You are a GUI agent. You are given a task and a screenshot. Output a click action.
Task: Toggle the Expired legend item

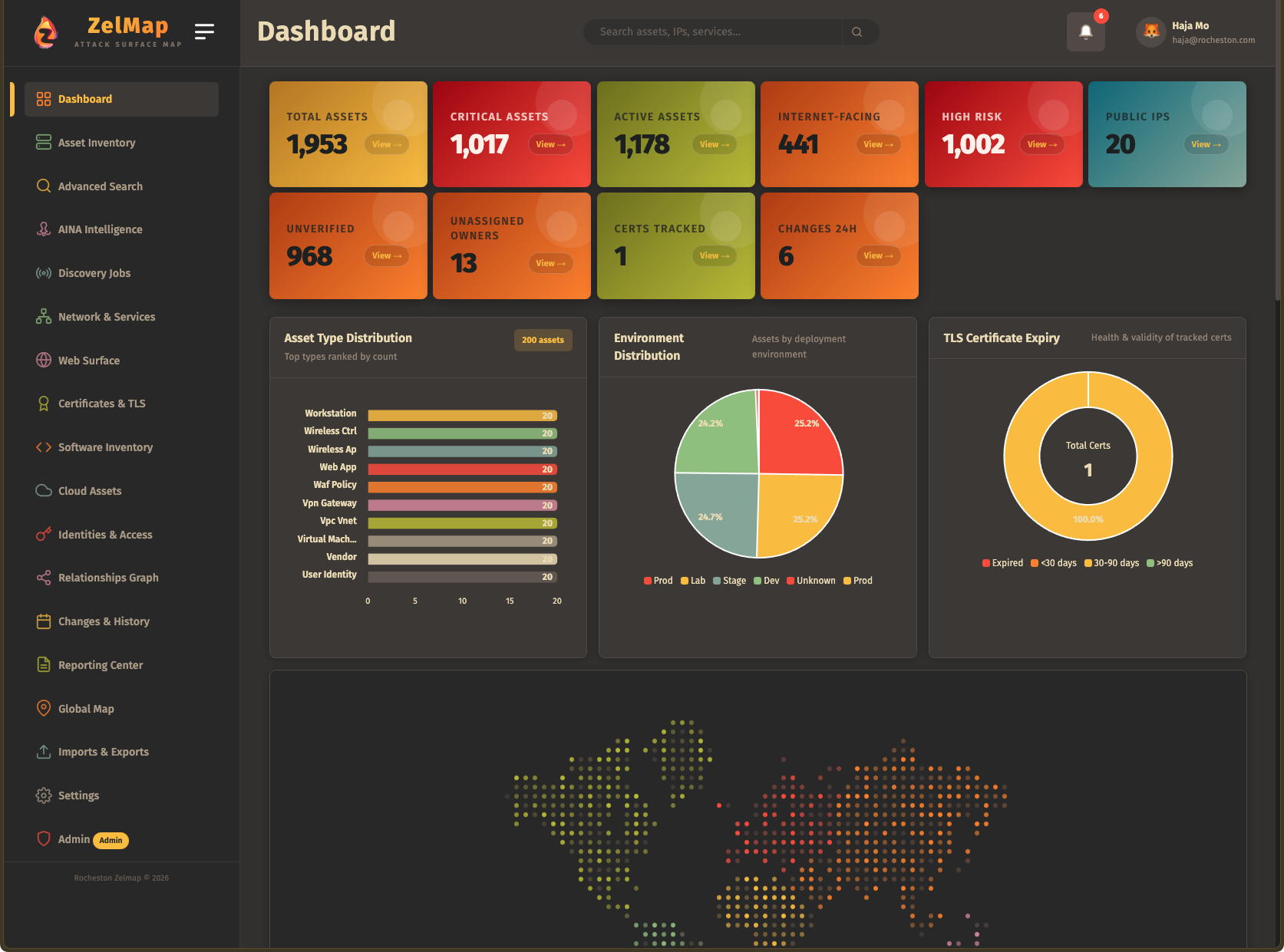tap(1002, 563)
